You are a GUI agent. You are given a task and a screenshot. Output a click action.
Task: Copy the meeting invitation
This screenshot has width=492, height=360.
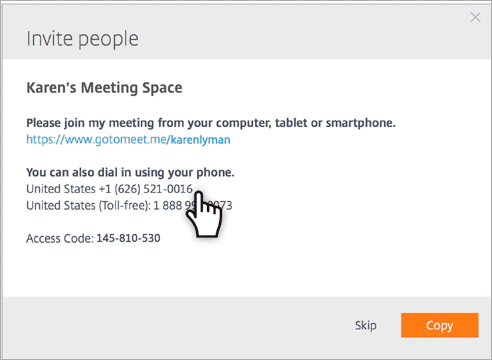pos(440,325)
